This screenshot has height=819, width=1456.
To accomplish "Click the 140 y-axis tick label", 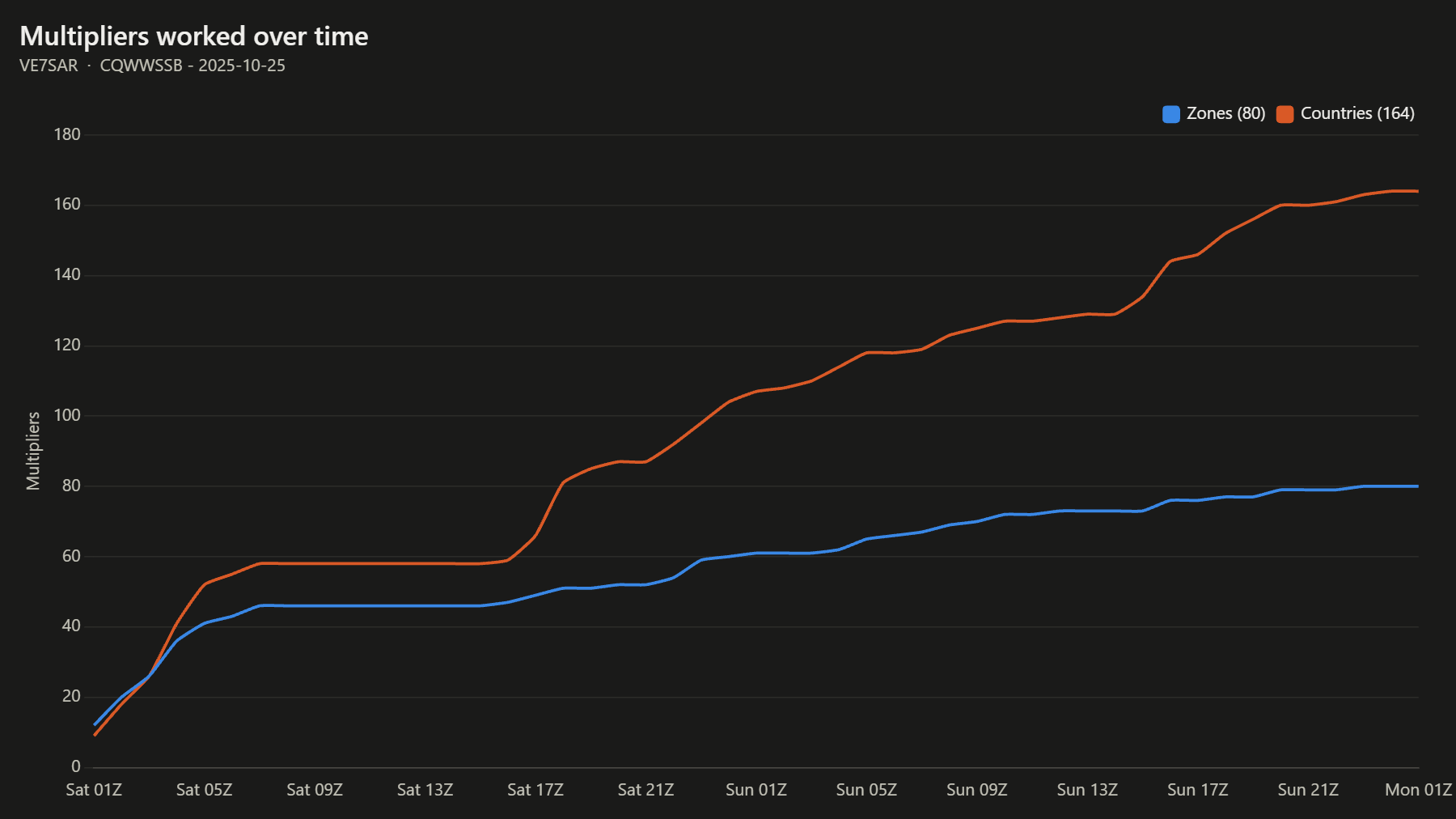I will (x=67, y=275).
